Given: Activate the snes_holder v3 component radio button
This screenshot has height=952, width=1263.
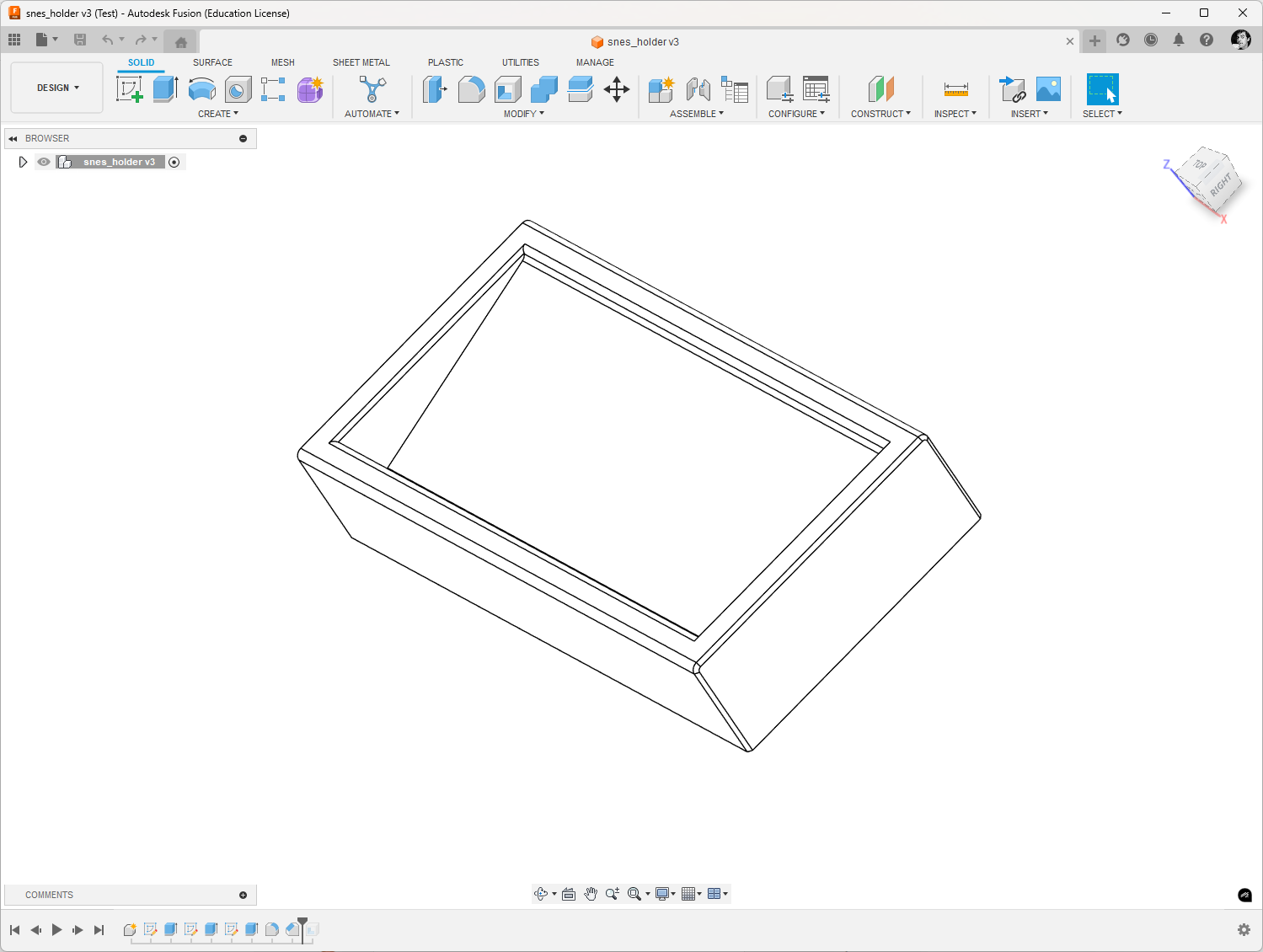Looking at the screenshot, I should point(174,162).
